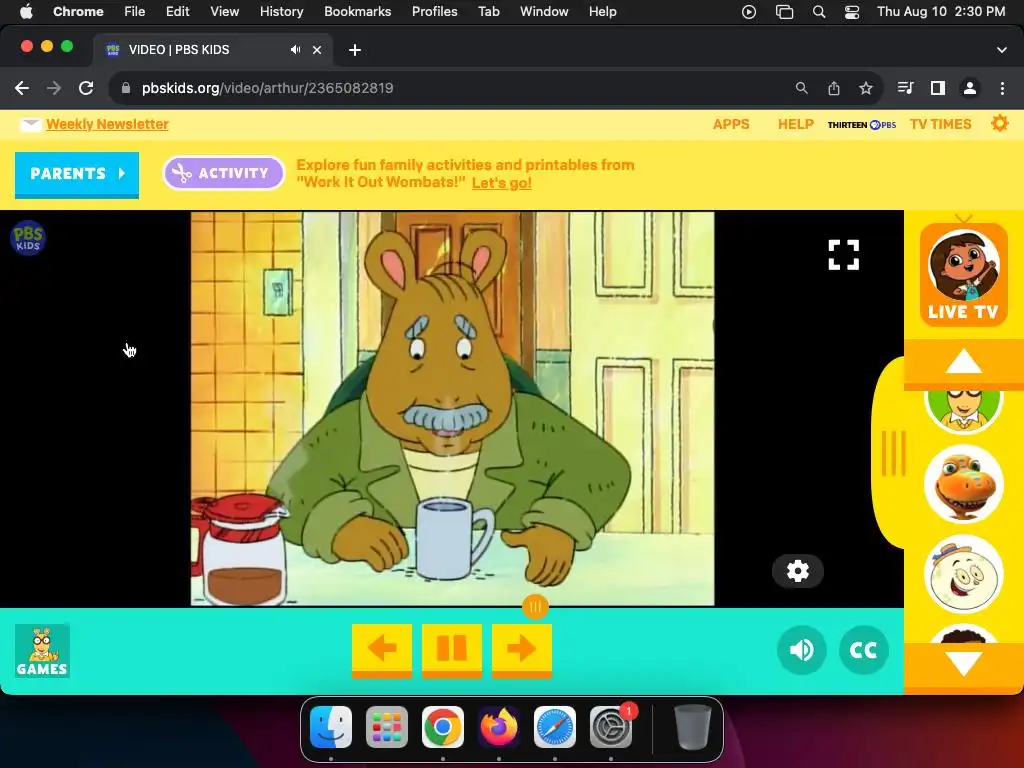This screenshot has width=1024, height=768.
Task: Open the Edit menu
Action: click(x=177, y=11)
